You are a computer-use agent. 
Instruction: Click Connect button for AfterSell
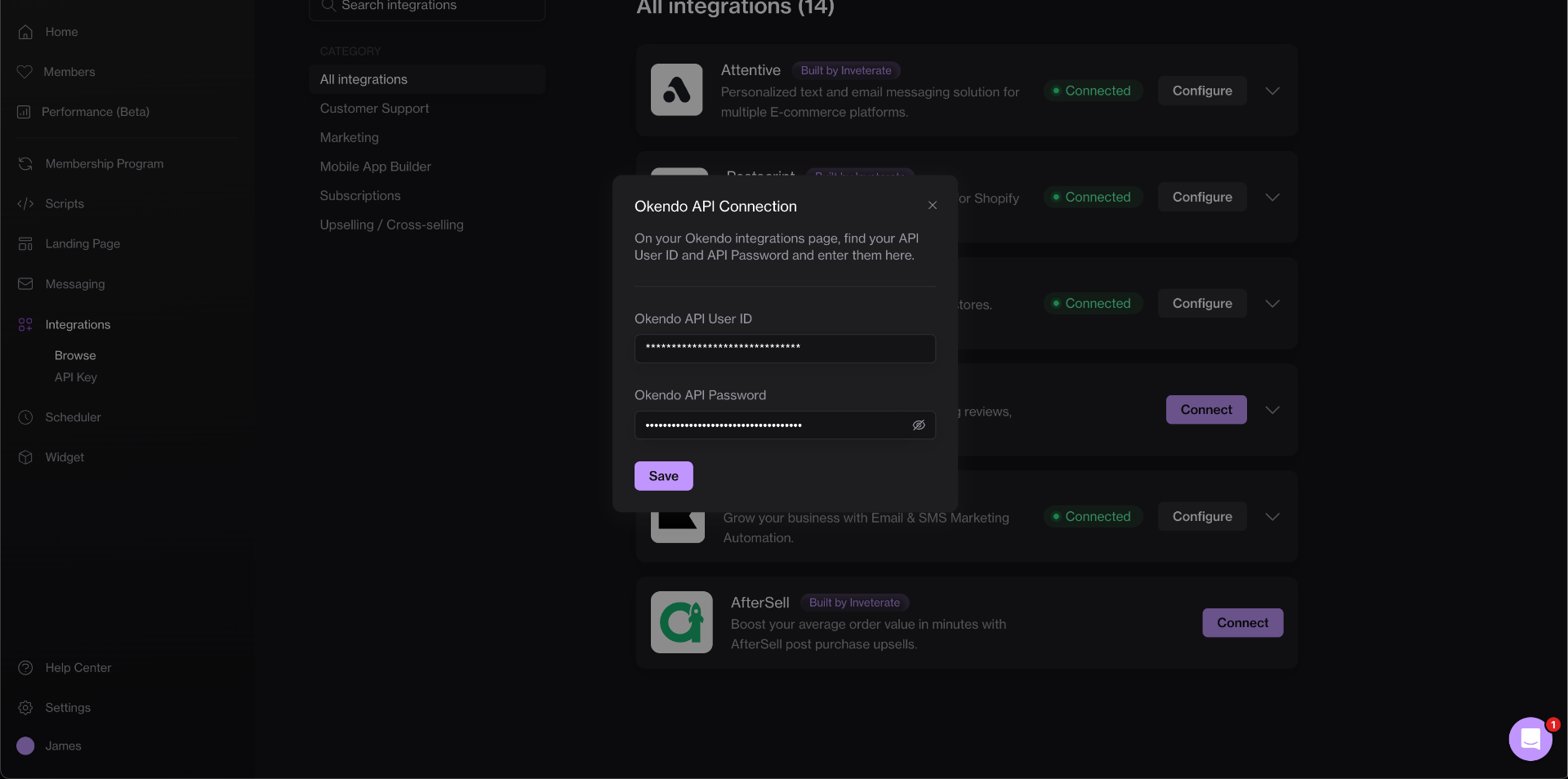[x=1242, y=623]
